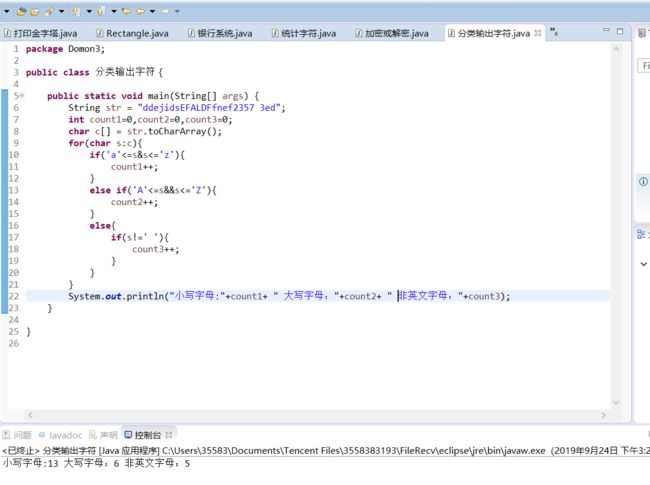Click 'count3++;' on line 18
The width and height of the screenshot is (650, 485).
[155, 249]
